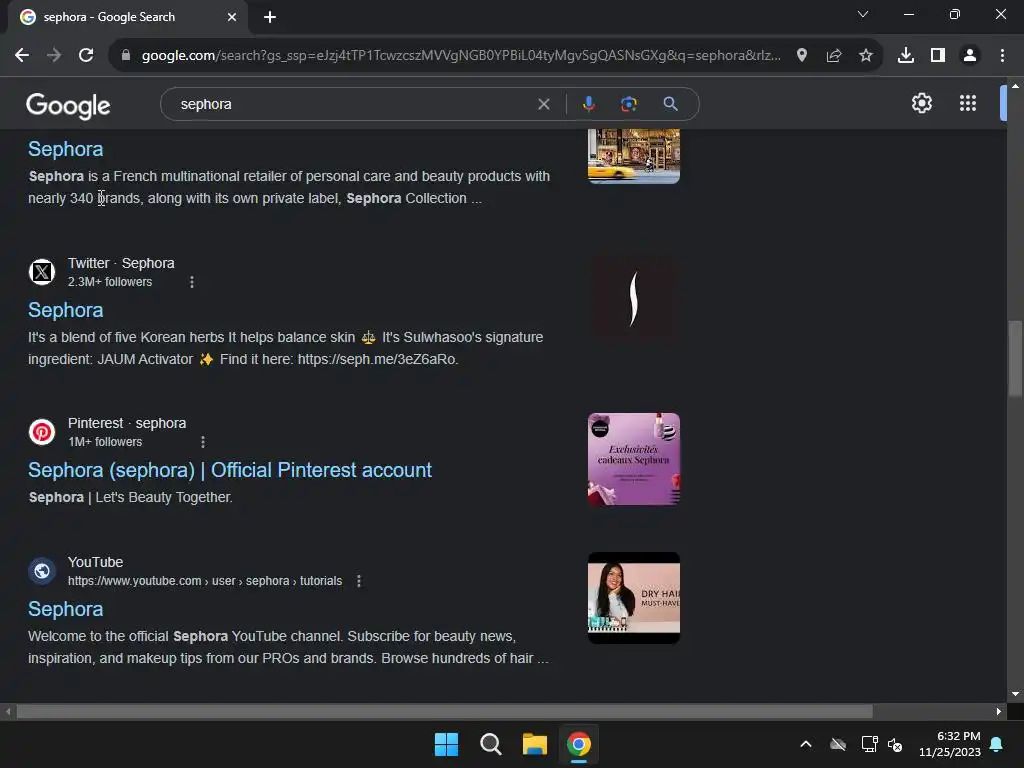
Task: Open the notifications bell
Action: (997, 744)
